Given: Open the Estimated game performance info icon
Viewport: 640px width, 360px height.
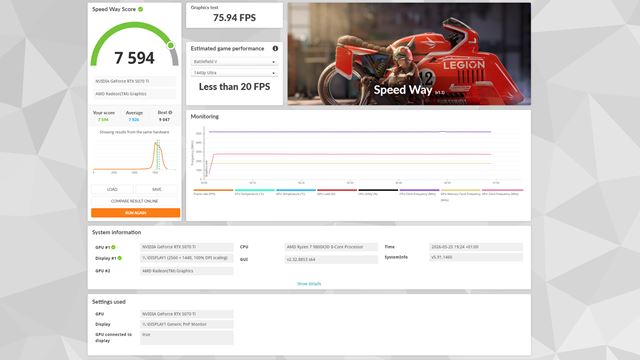Looking at the screenshot, I should pos(275,48).
